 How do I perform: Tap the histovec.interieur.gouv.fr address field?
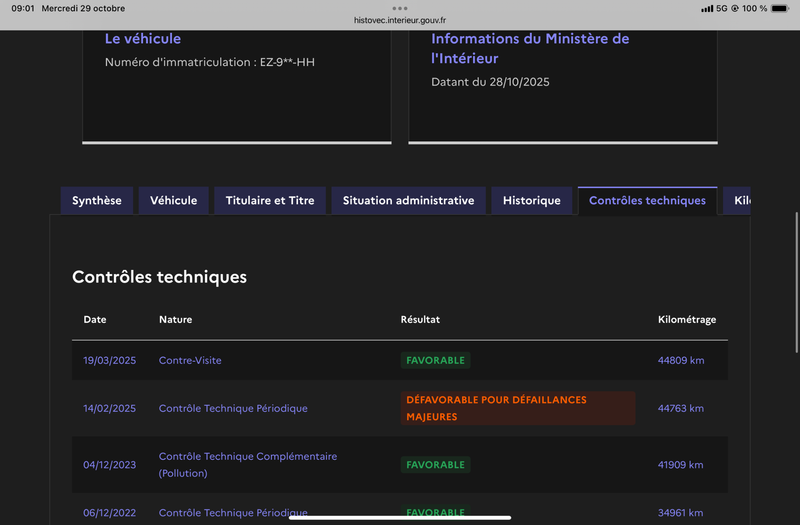coord(400,20)
